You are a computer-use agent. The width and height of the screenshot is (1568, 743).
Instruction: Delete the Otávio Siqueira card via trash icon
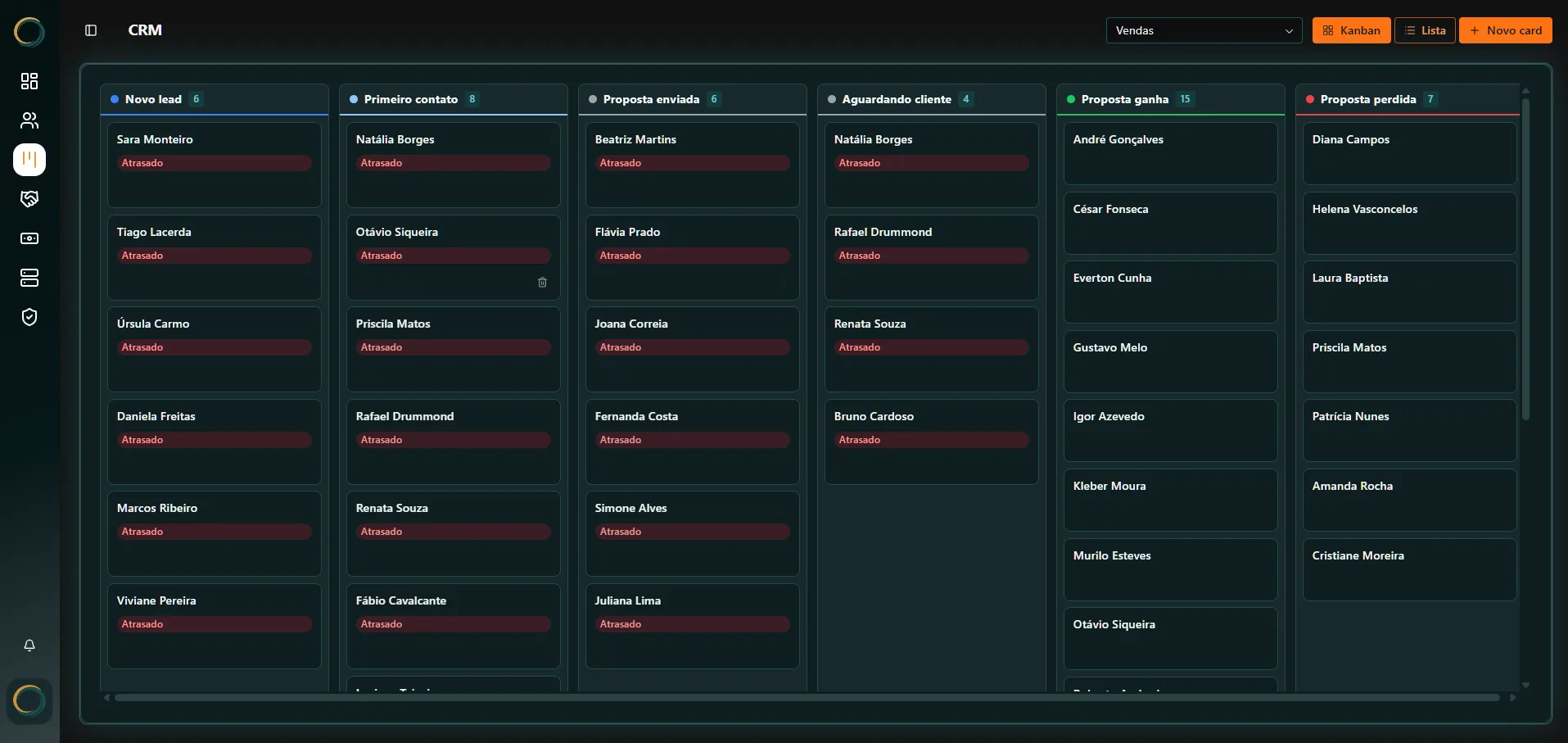542,283
